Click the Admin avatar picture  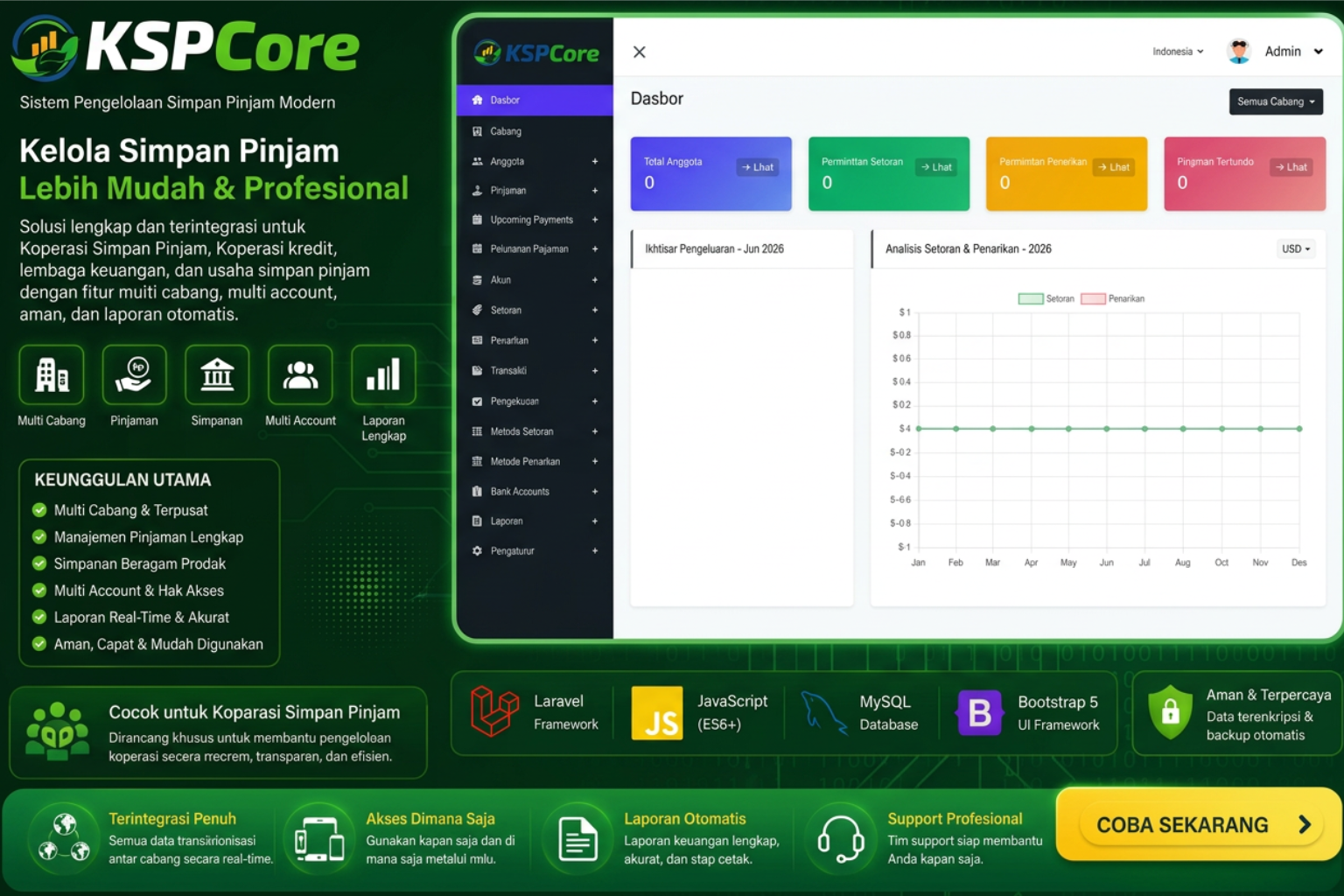pos(1239,52)
